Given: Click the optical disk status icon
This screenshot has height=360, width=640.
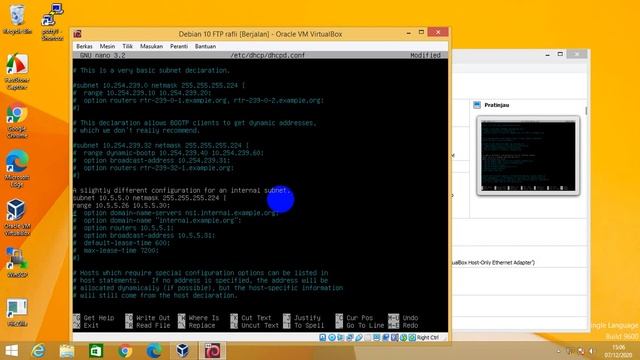Looking at the screenshot, I should [x=332, y=338].
